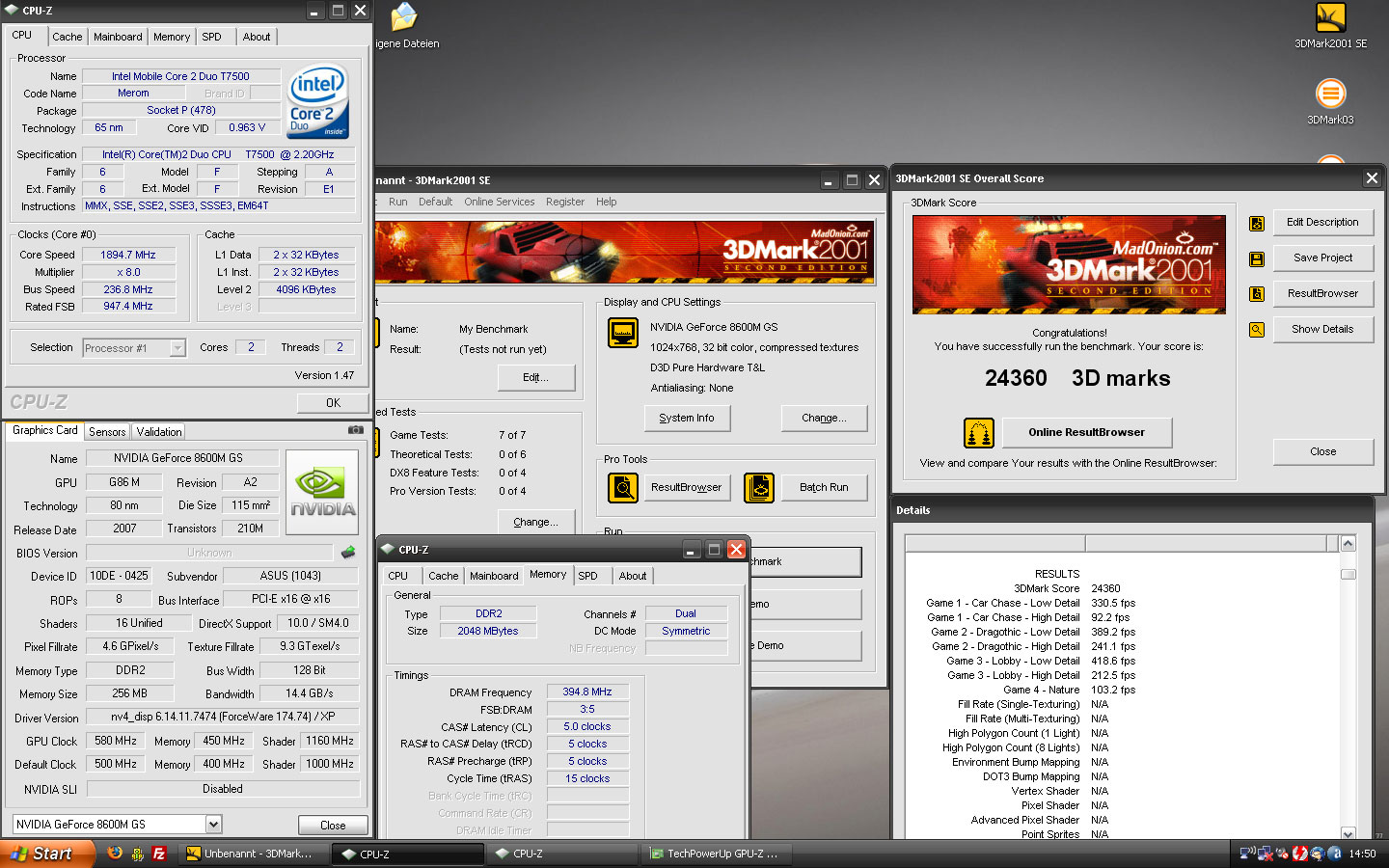Click the Details list scroll-up arrow
The width and height of the screenshot is (1389, 868).
(1348, 544)
